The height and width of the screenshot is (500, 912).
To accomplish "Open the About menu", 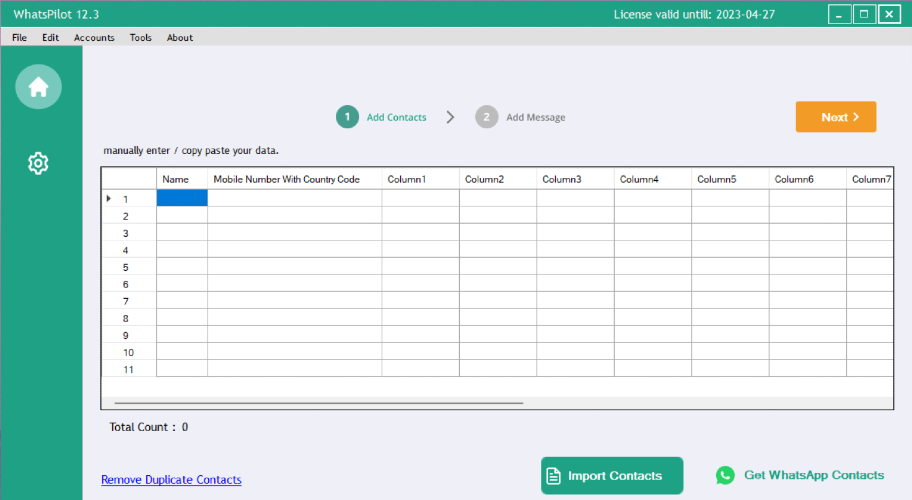I will 180,37.
